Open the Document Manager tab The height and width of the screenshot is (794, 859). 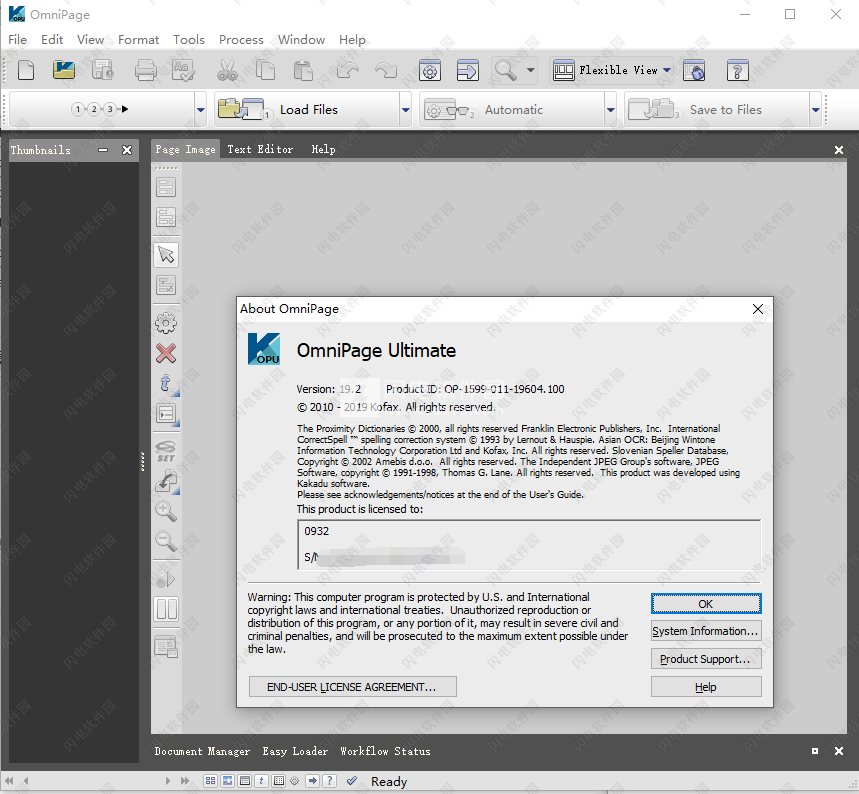[x=202, y=751]
